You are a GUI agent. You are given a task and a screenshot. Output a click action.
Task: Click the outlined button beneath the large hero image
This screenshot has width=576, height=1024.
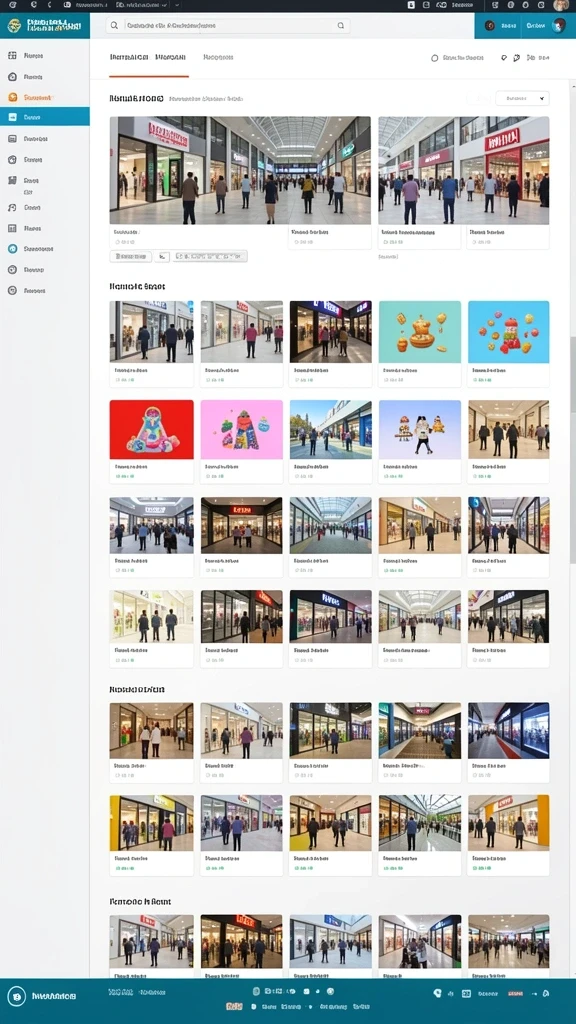tap(131, 257)
